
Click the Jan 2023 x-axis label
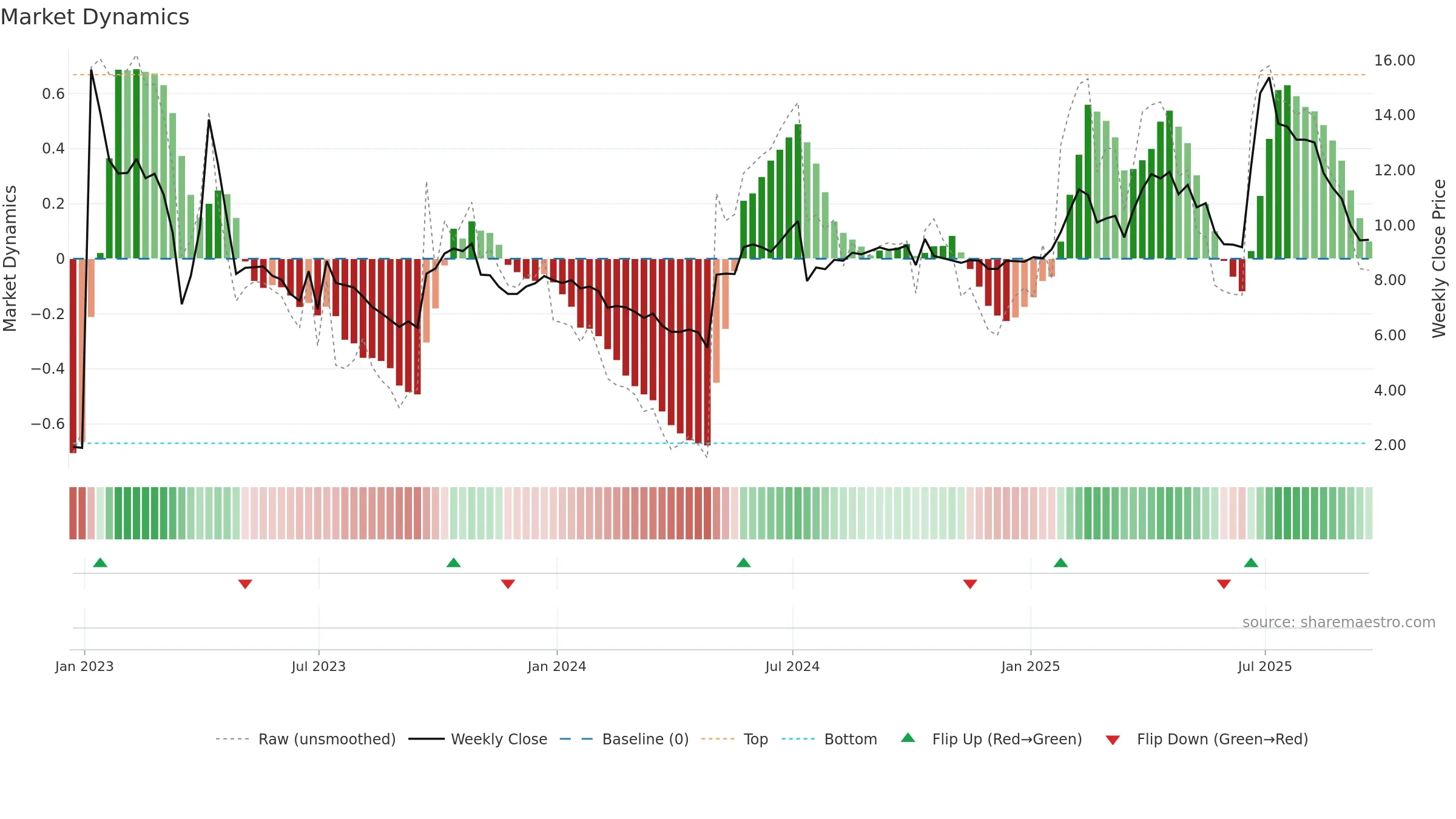tap(84, 666)
